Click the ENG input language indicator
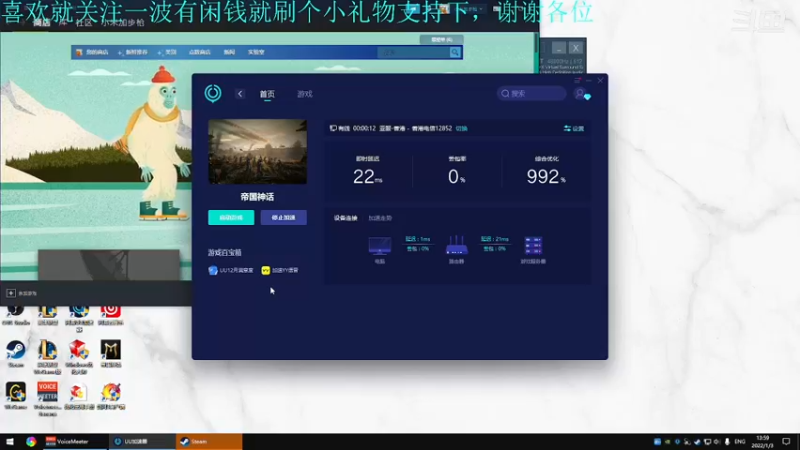 click(x=739, y=441)
